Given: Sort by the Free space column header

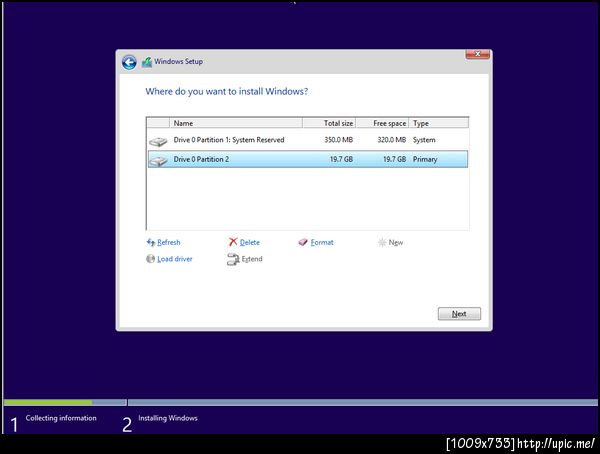Looking at the screenshot, I should pos(382,123).
